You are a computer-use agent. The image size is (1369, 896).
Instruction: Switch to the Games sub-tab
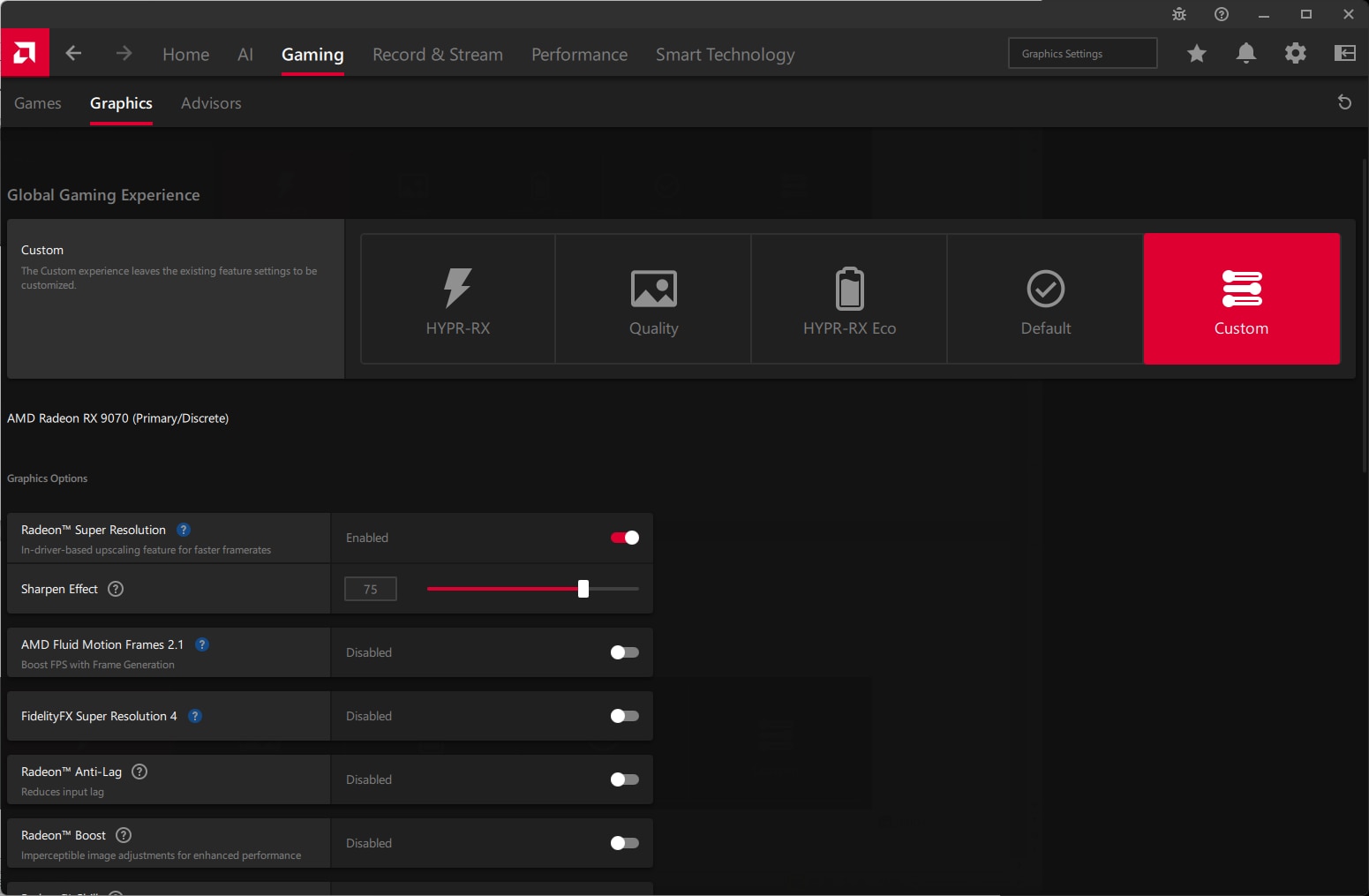click(x=38, y=103)
